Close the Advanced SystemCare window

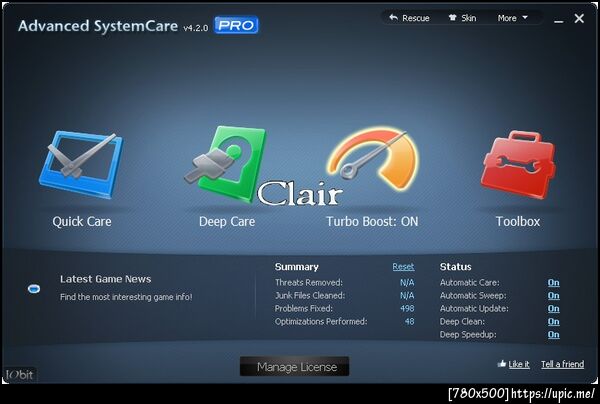pos(579,18)
